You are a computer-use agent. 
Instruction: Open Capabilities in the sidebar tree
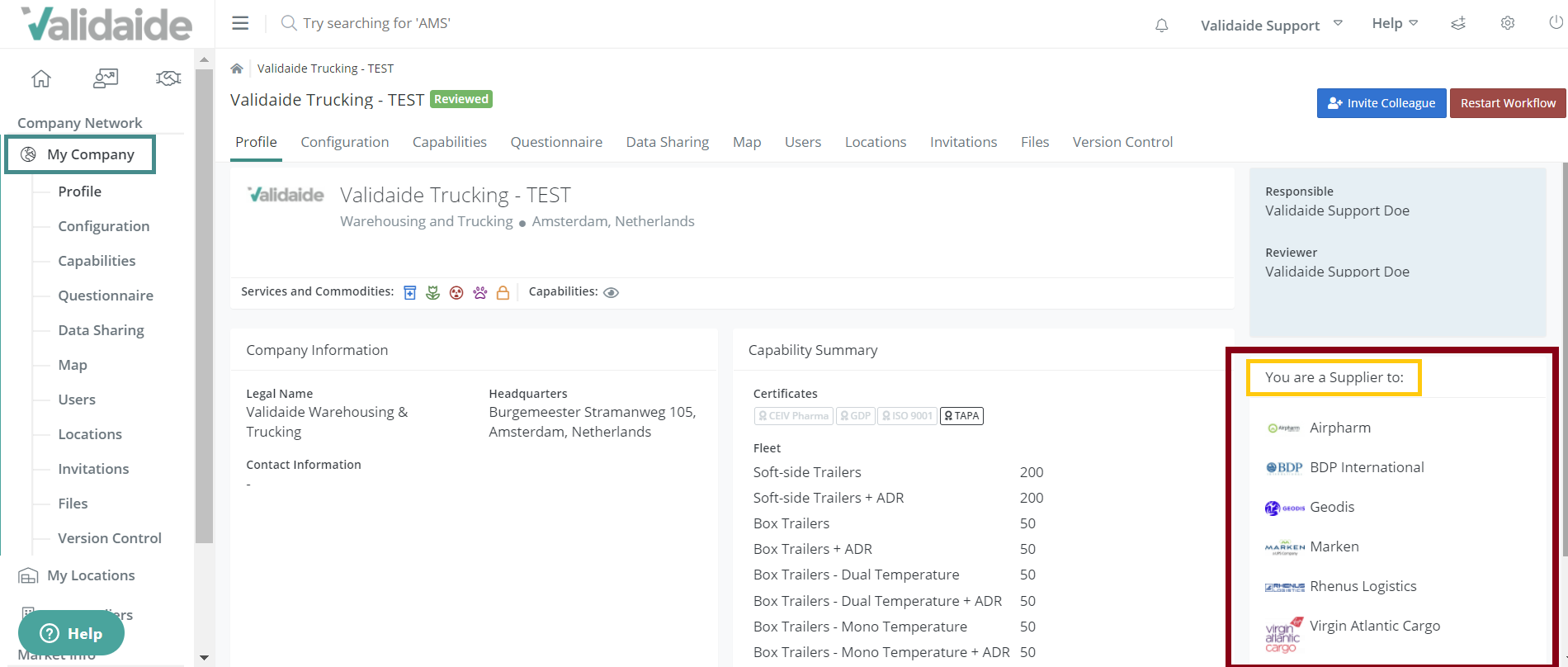[97, 261]
